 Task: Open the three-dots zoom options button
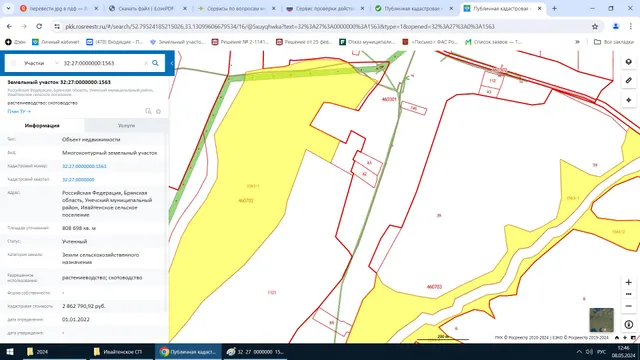(629, 294)
